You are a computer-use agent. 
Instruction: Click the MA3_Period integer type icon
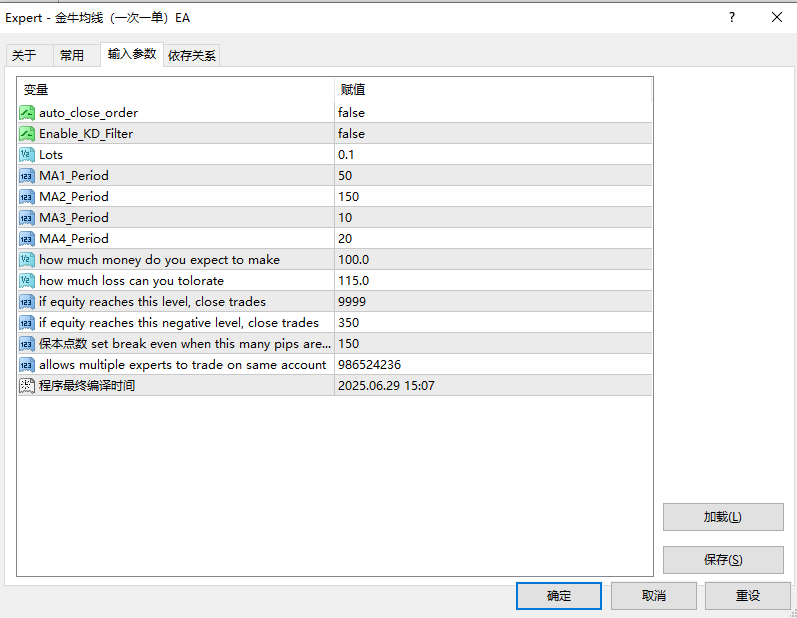(27, 218)
